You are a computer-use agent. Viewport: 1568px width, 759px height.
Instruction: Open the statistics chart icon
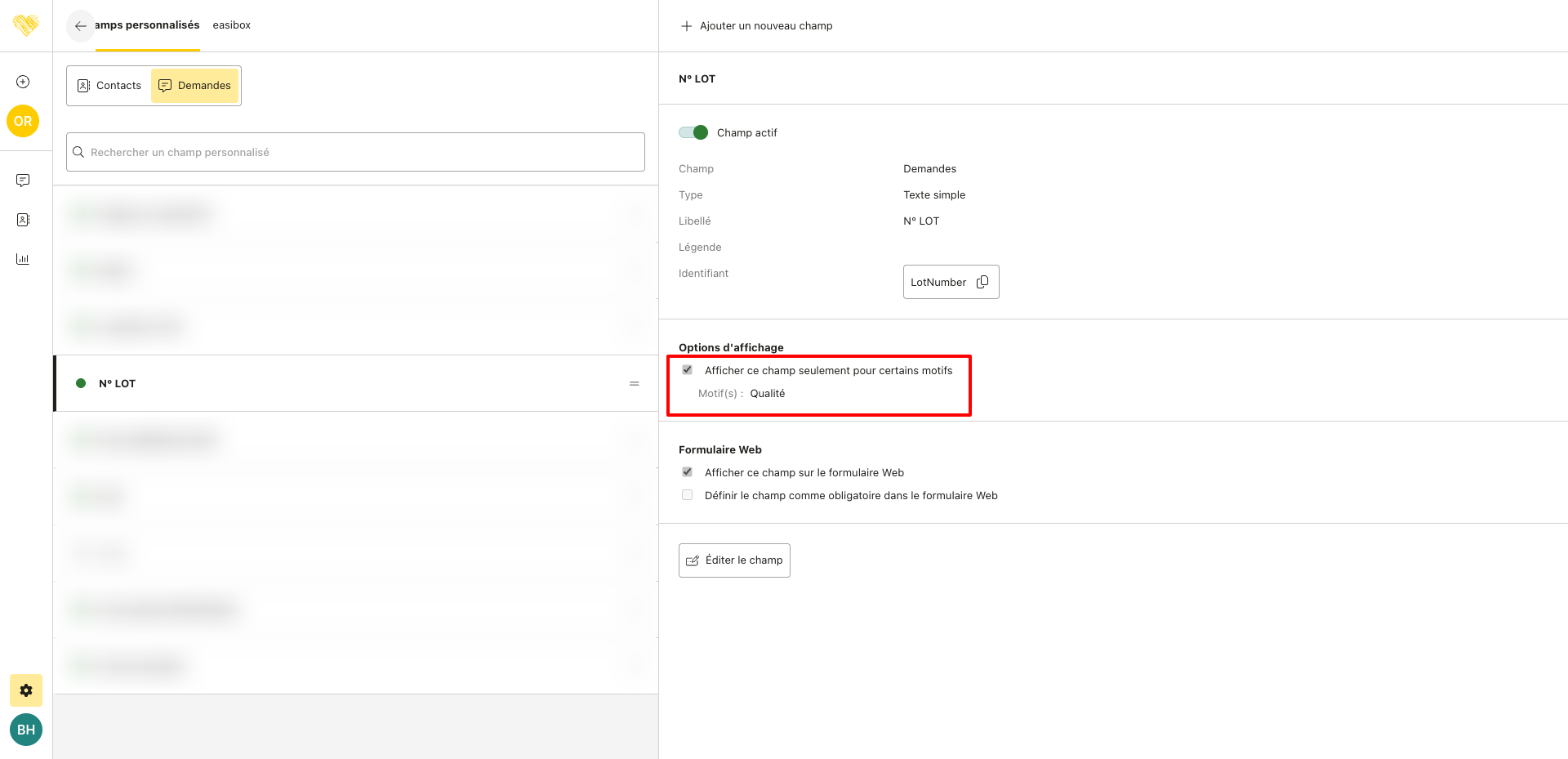coord(23,259)
